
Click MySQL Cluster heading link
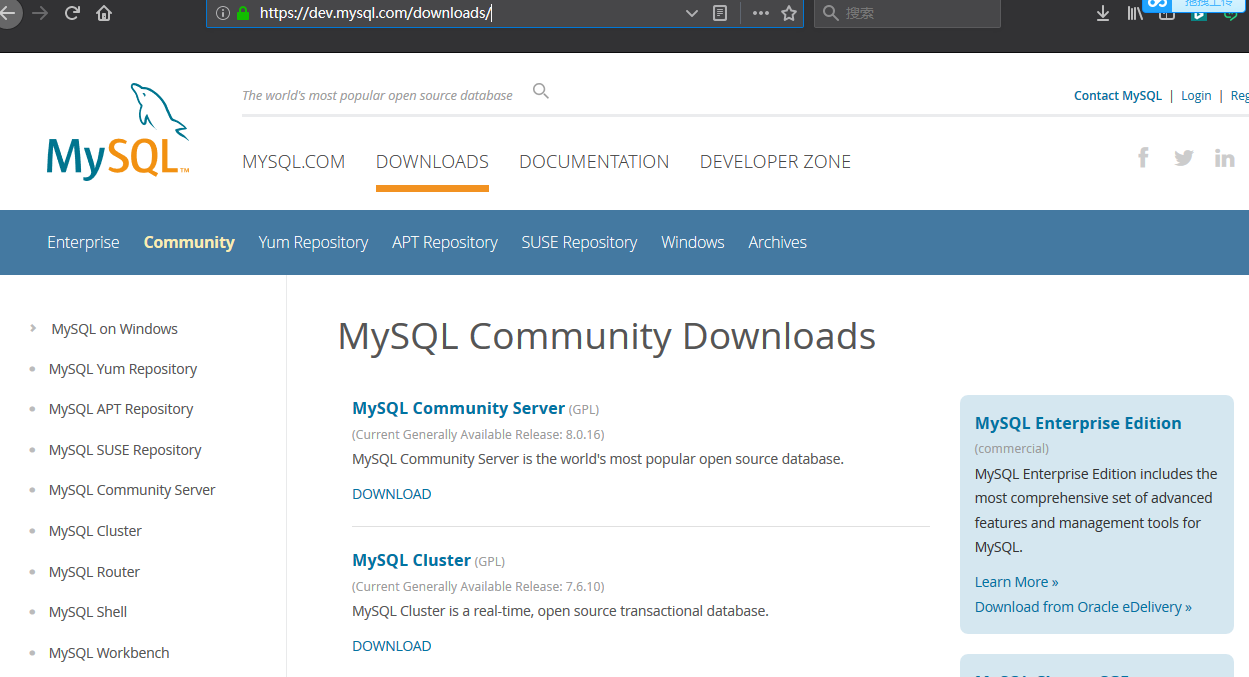point(412,560)
